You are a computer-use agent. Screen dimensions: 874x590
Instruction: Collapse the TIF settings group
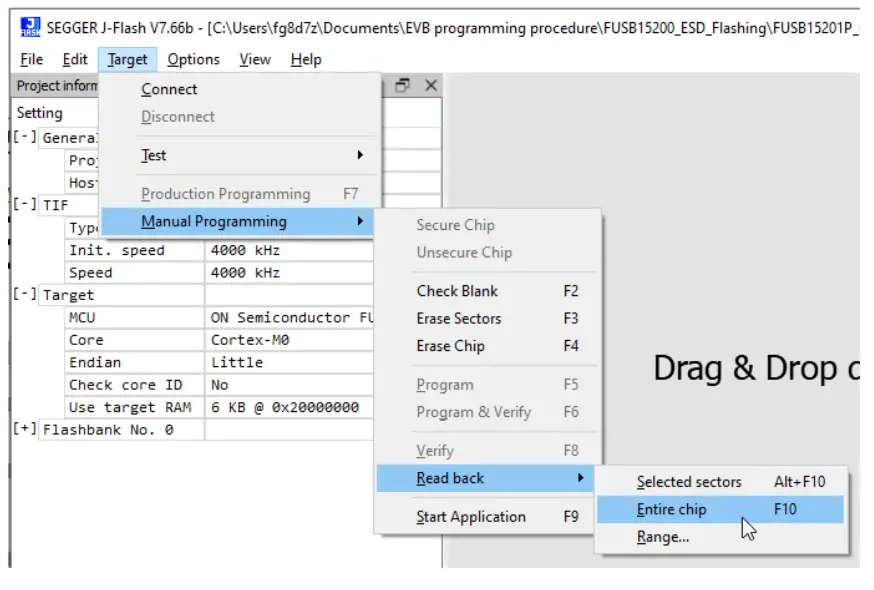[x=25, y=204]
